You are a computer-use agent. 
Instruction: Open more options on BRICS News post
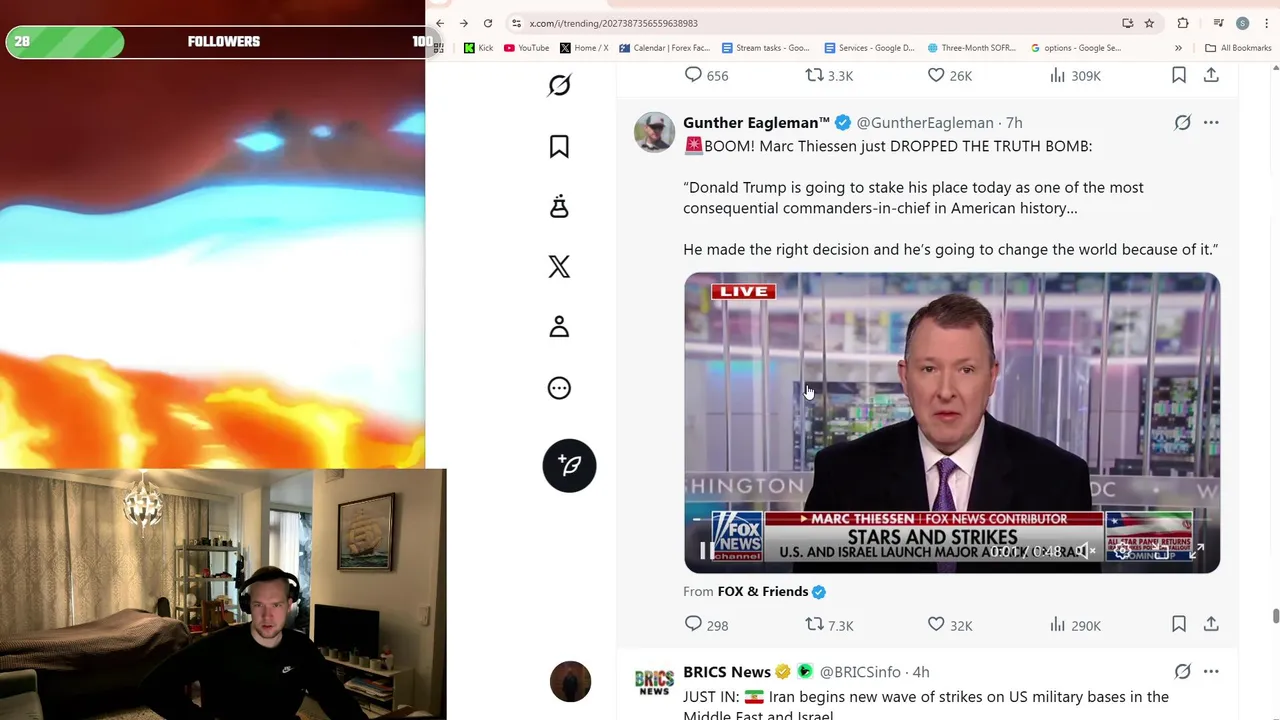click(x=1211, y=672)
